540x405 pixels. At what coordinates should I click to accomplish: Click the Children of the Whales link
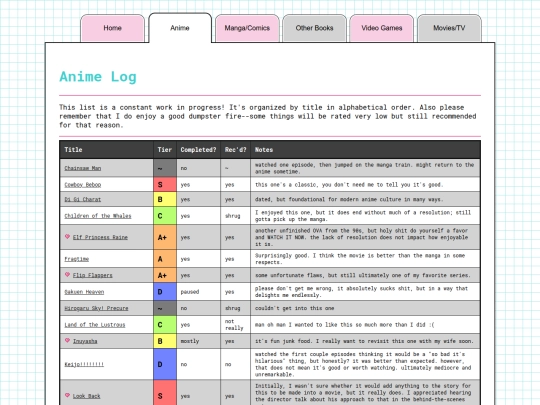[x=98, y=216]
